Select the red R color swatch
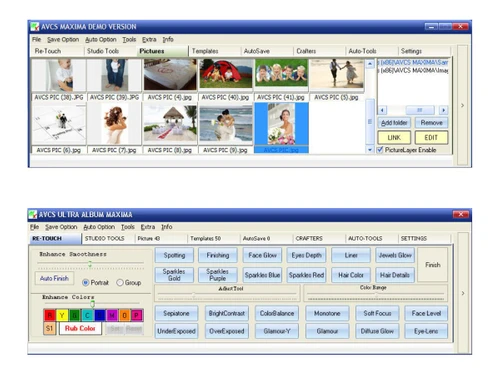Screen dimensions: 500x375 click(50, 315)
